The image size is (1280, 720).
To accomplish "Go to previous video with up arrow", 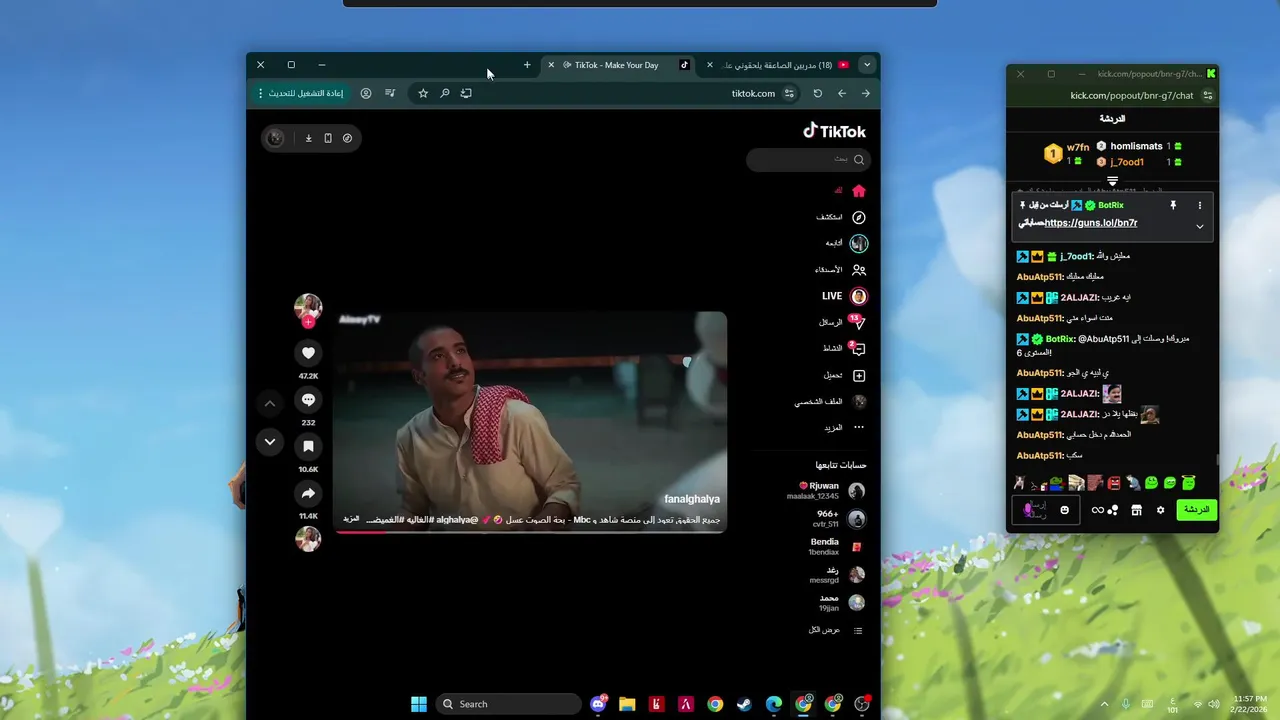I will 270,405.
